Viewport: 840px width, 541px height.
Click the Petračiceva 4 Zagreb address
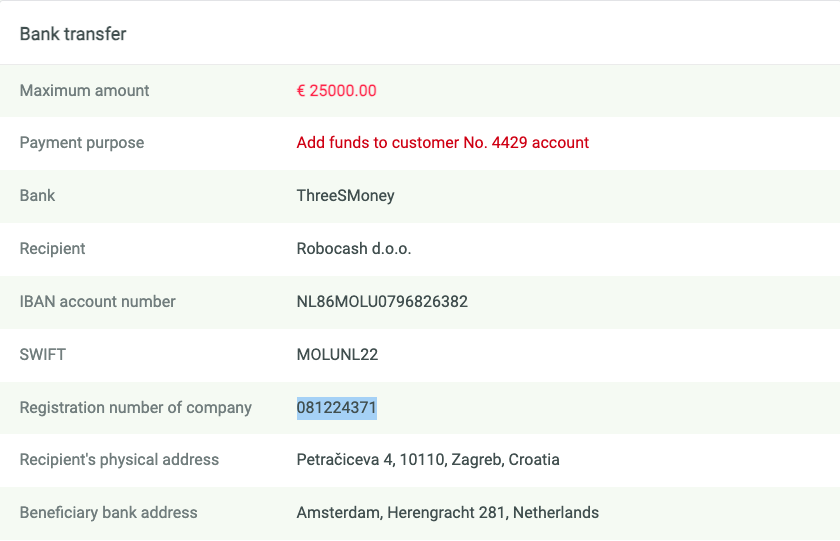(x=428, y=460)
